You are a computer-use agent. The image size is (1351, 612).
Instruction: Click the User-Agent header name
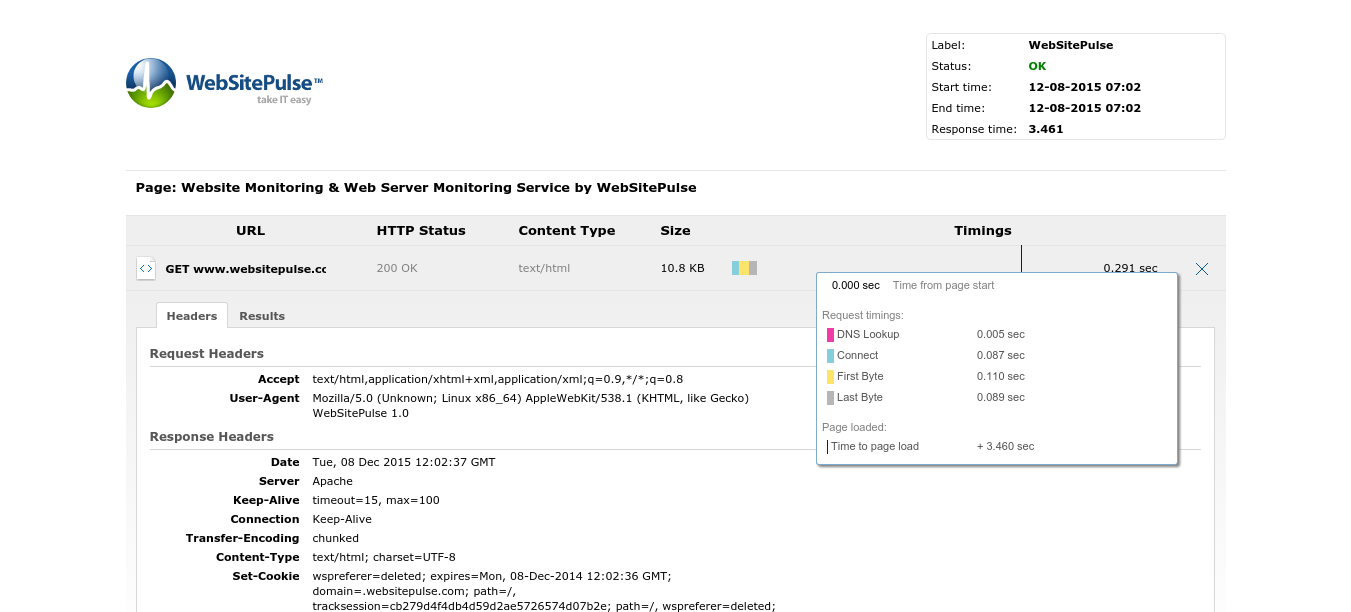265,398
